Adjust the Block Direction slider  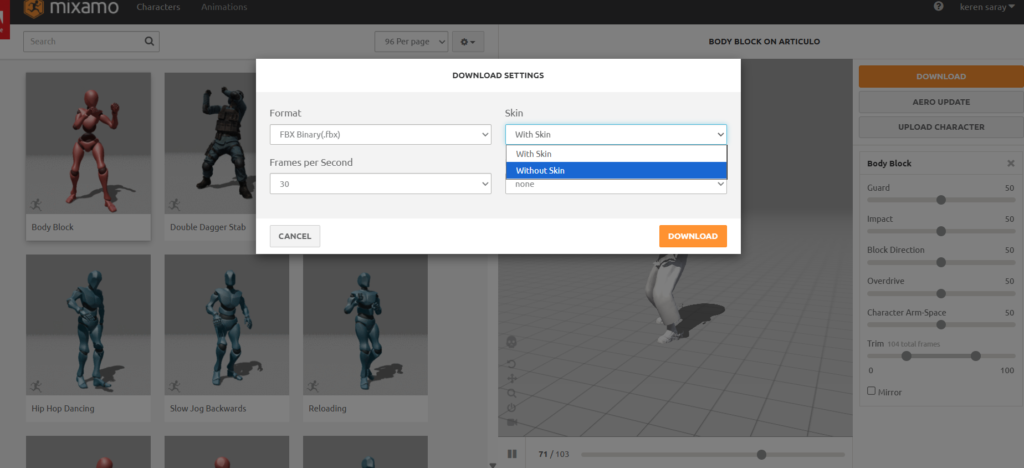(x=941, y=262)
